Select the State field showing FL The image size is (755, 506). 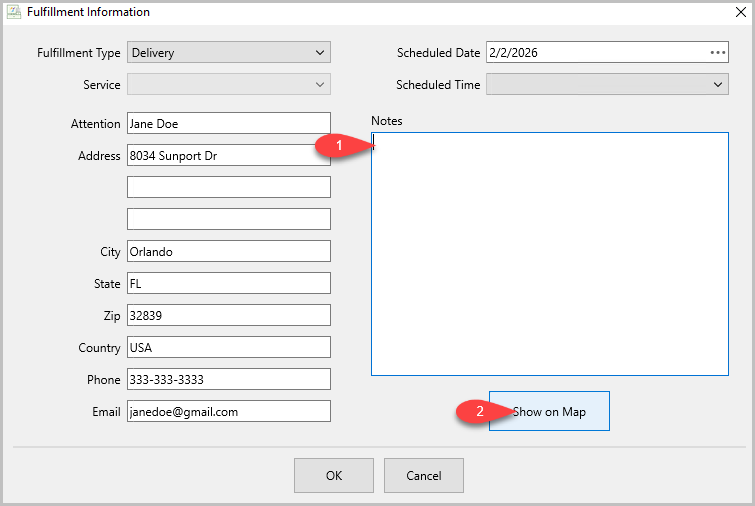coord(229,283)
